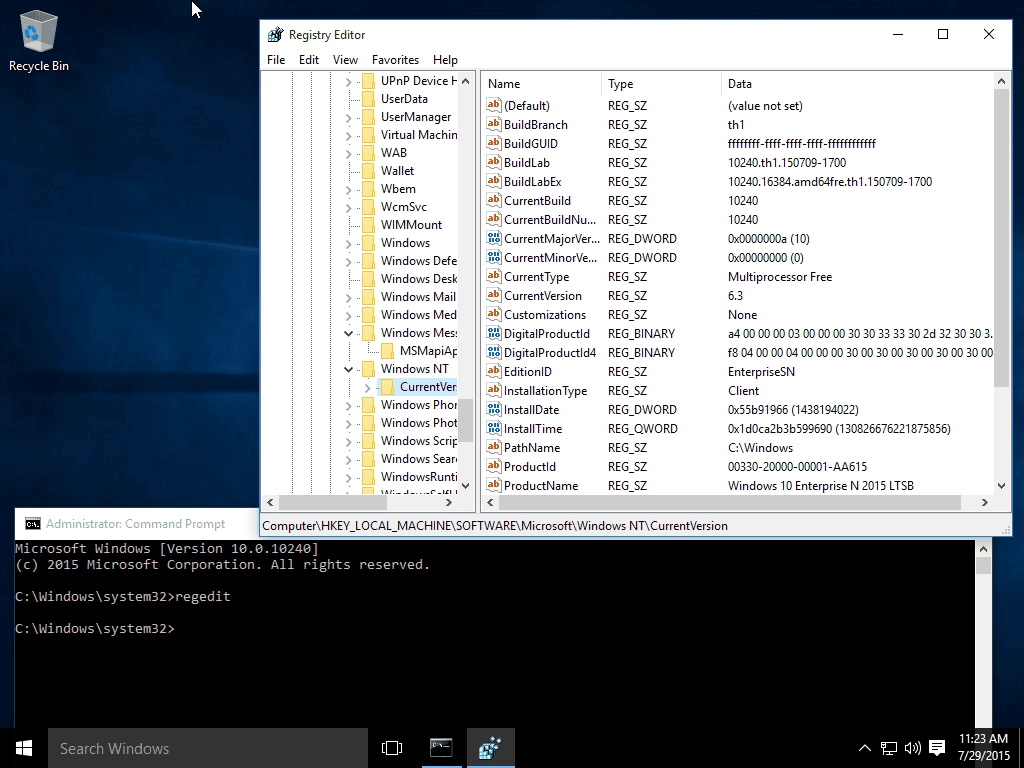This screenshot has height=768, width=1024.
Task: Click the tree pane vertical scroll thumb
Action: tap(465, 421)
